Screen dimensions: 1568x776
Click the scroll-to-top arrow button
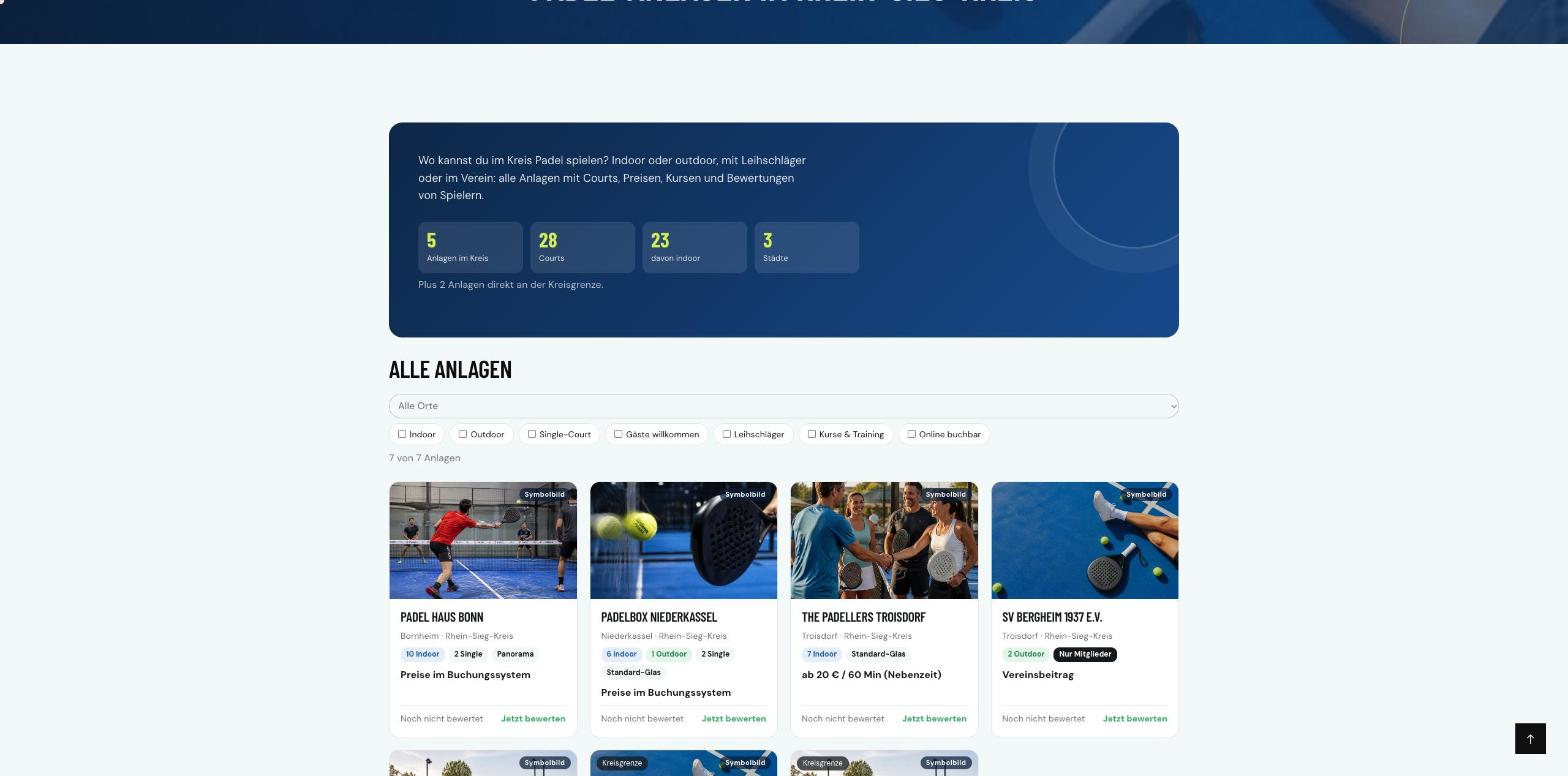[x=1530, y=738]
